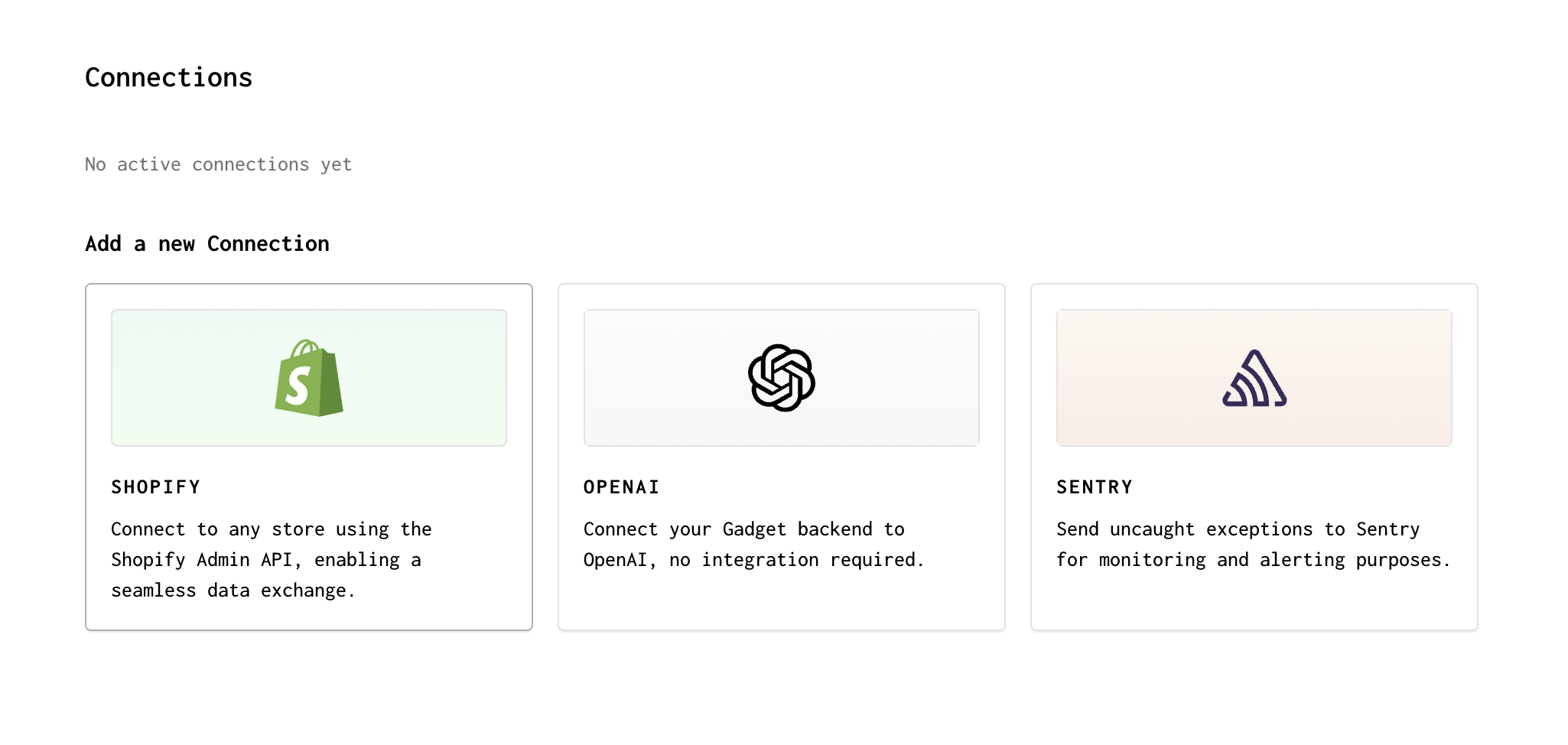This screenshot has height=745, width=1568.
Task: Click the SHOPIFY card title label
Action: [156, 486]
